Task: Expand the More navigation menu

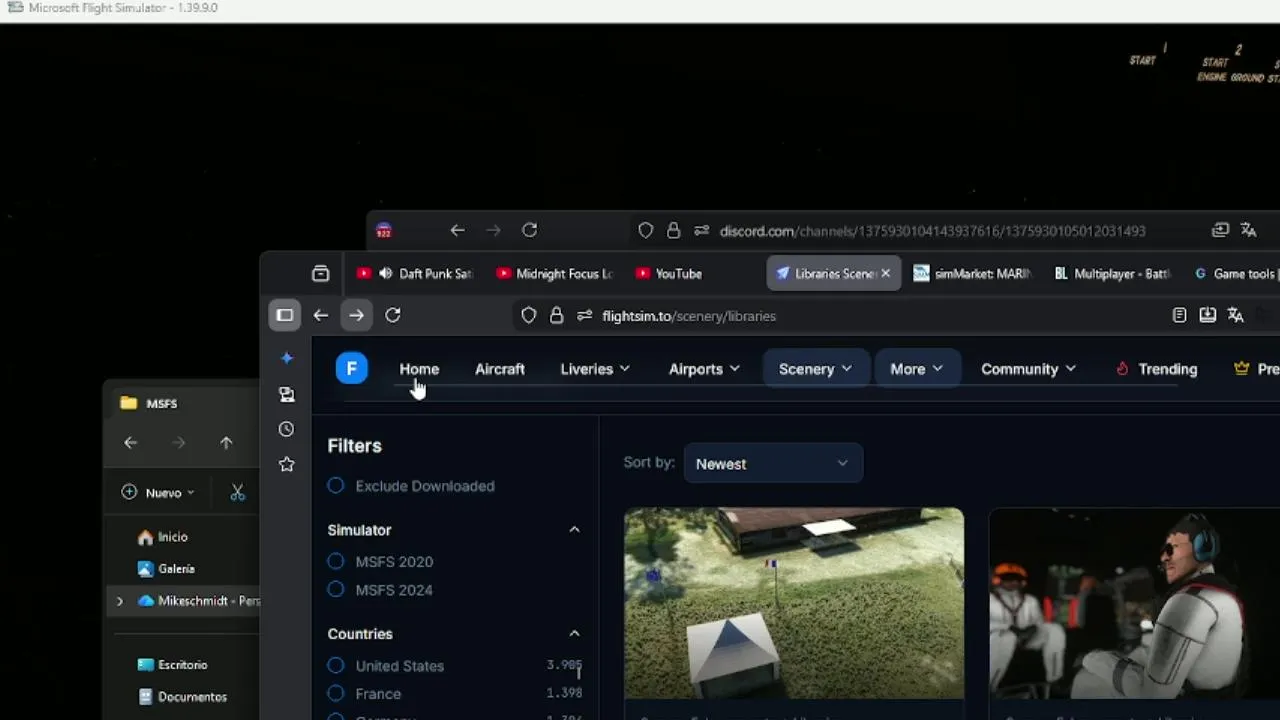Action: coord(916,369)
